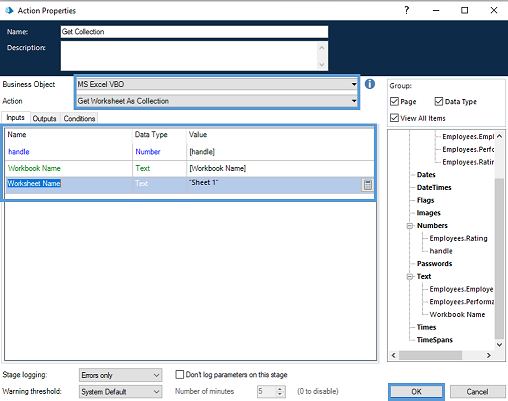Switch to the Conditions tab
Image resolution: width=508 pixels, height=401 pixels.
(79, 118)
